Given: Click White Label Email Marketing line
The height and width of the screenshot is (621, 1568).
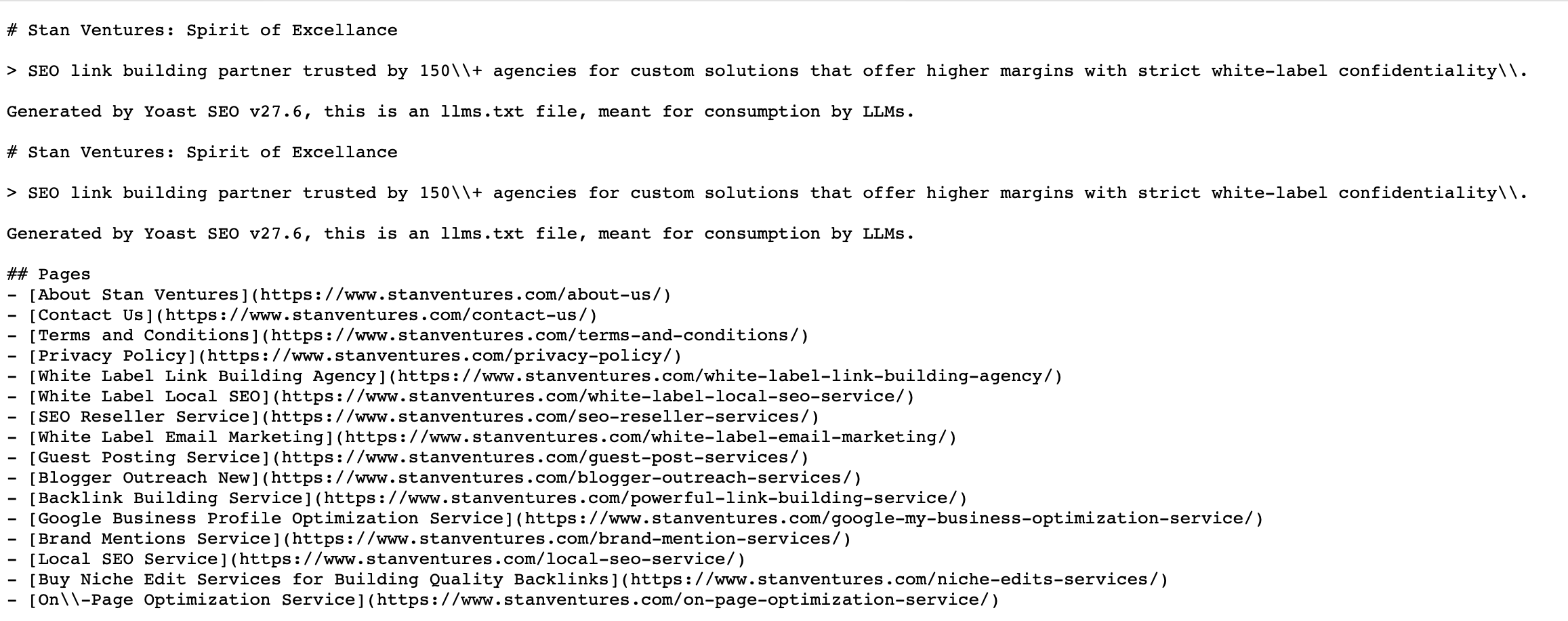Looking at the screenshot, I should click(482, 437).
